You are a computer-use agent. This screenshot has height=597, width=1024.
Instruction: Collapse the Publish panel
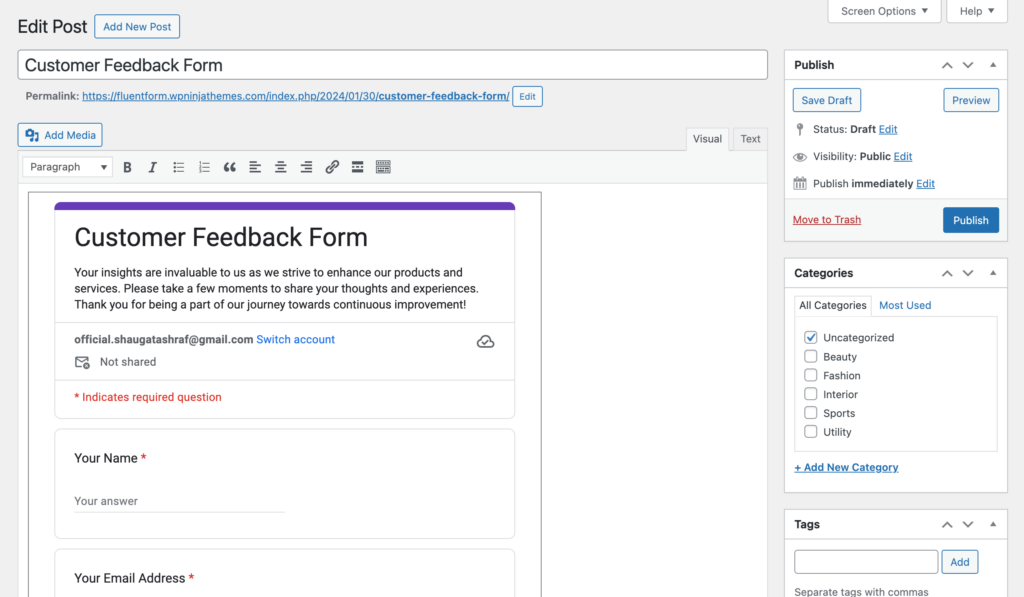993,65
